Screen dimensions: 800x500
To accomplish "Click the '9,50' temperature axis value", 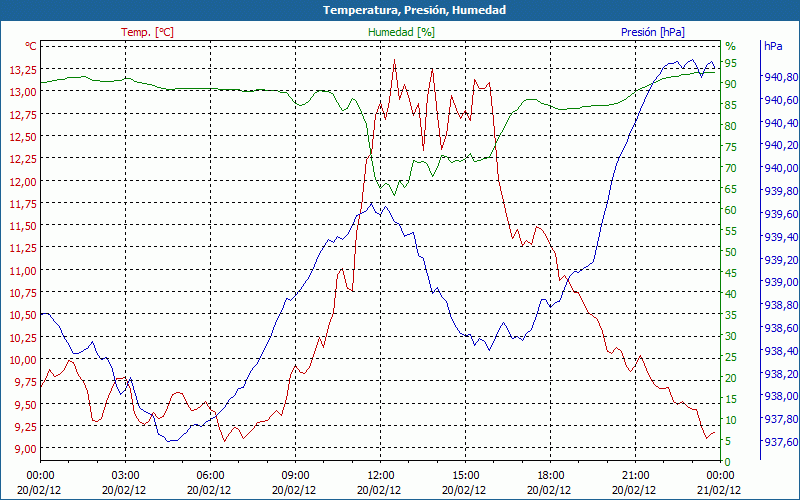I will point(26,405).
